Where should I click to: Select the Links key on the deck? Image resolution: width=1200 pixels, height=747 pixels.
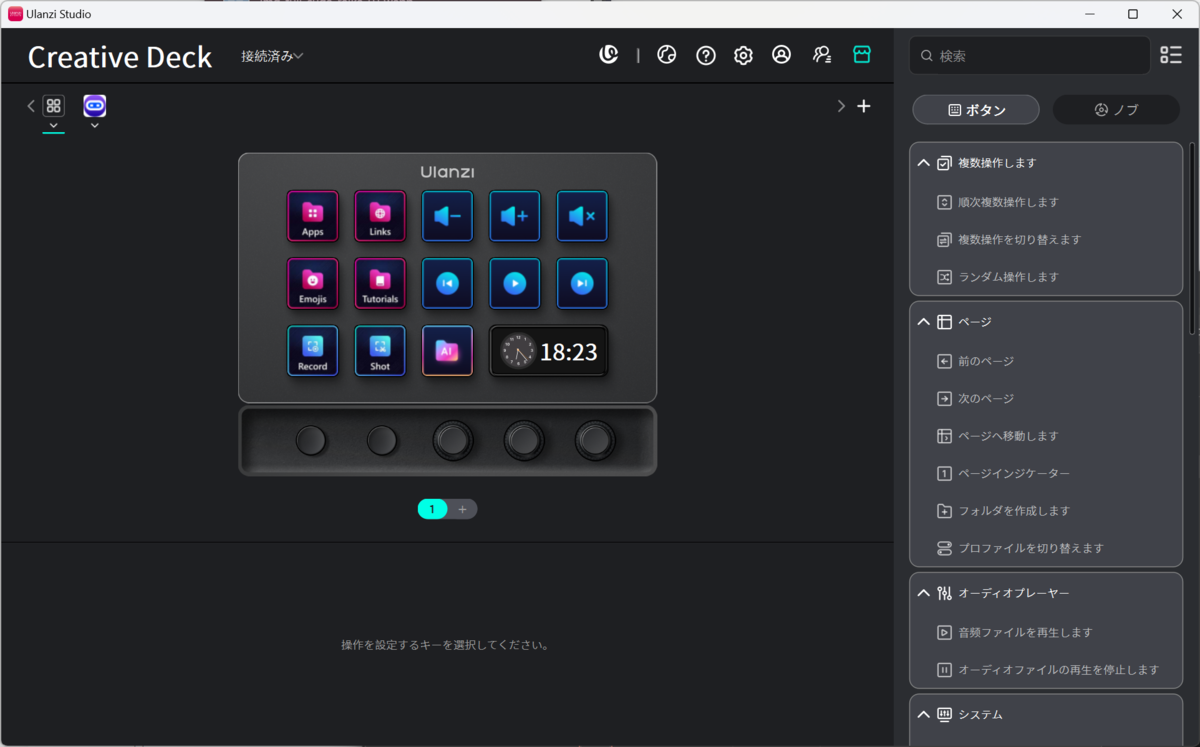coord(380,216)
